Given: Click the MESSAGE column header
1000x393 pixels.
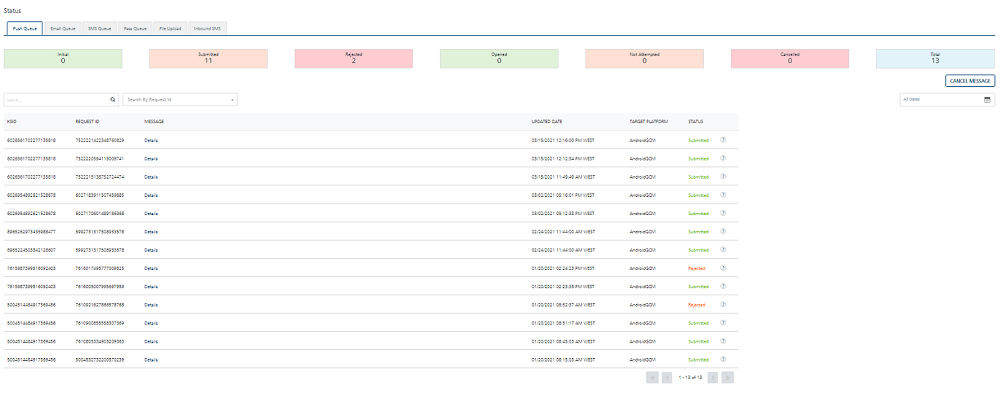Looking at the screenshot, I should click(154, 121).
